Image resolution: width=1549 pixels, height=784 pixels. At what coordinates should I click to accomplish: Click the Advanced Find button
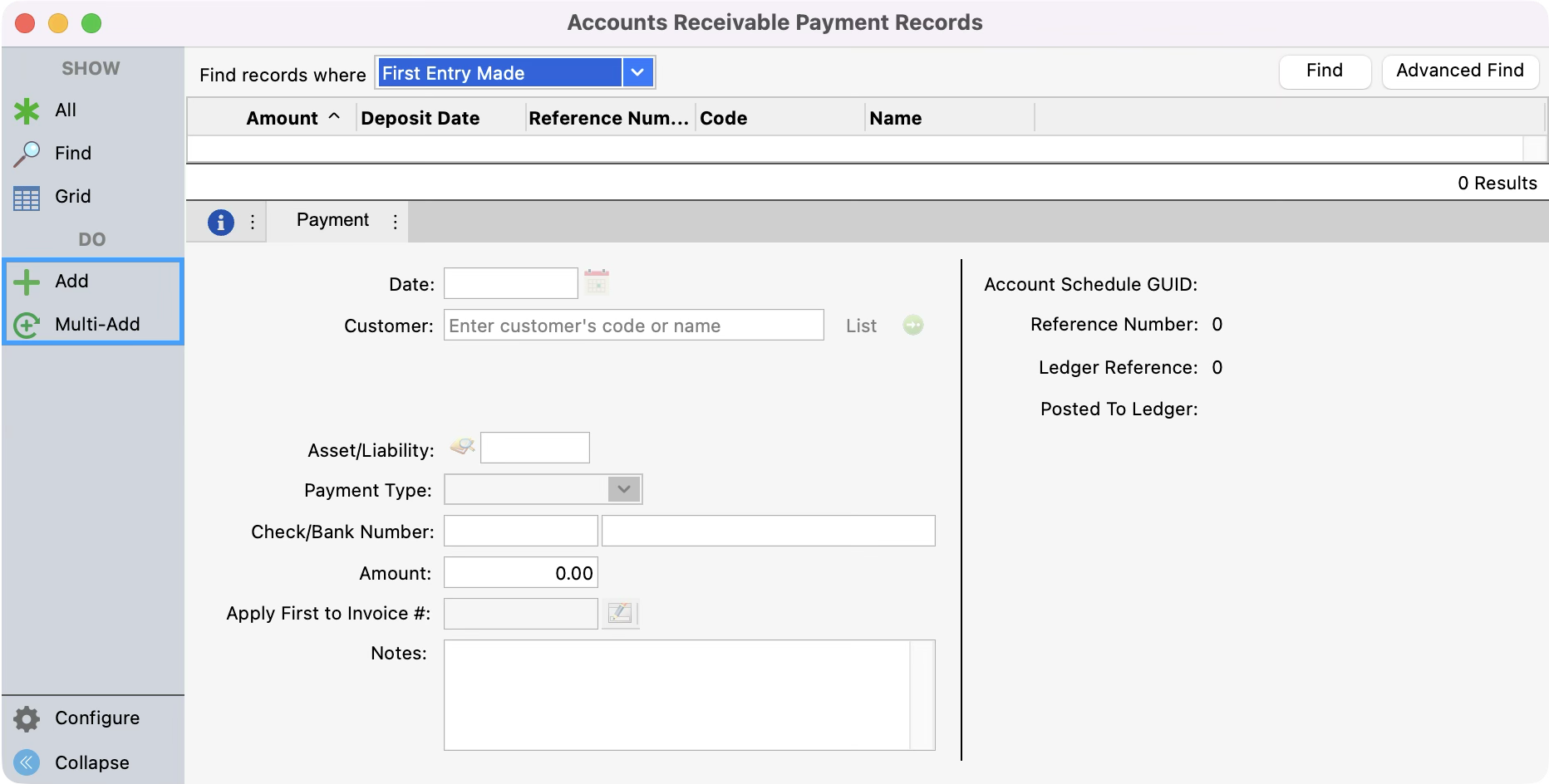[x=1460, y=71]
